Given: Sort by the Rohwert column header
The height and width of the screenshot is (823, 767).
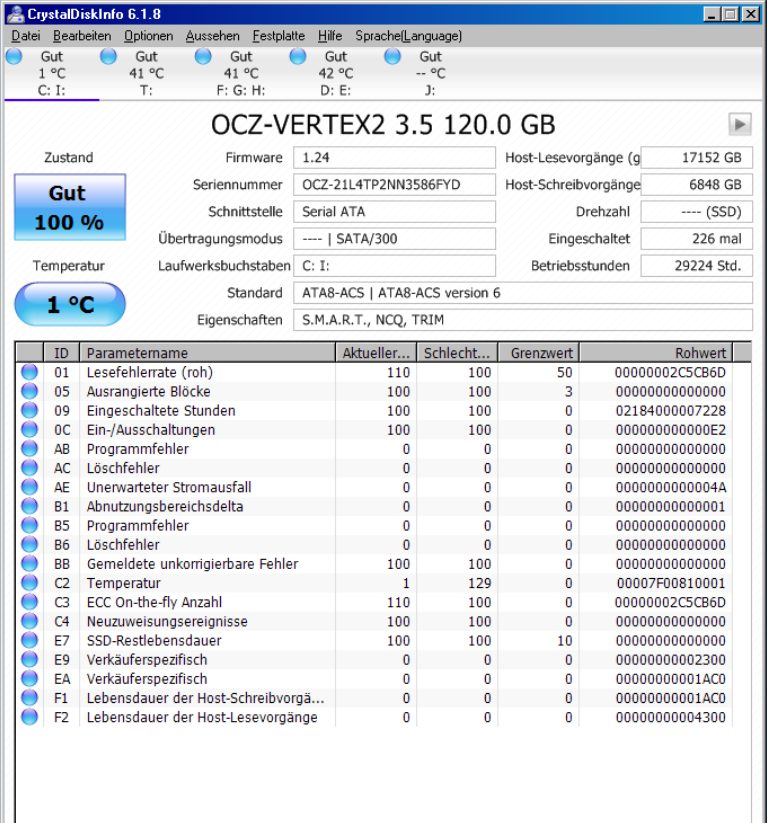Looking at the screenshot, I should coord(656,353).
